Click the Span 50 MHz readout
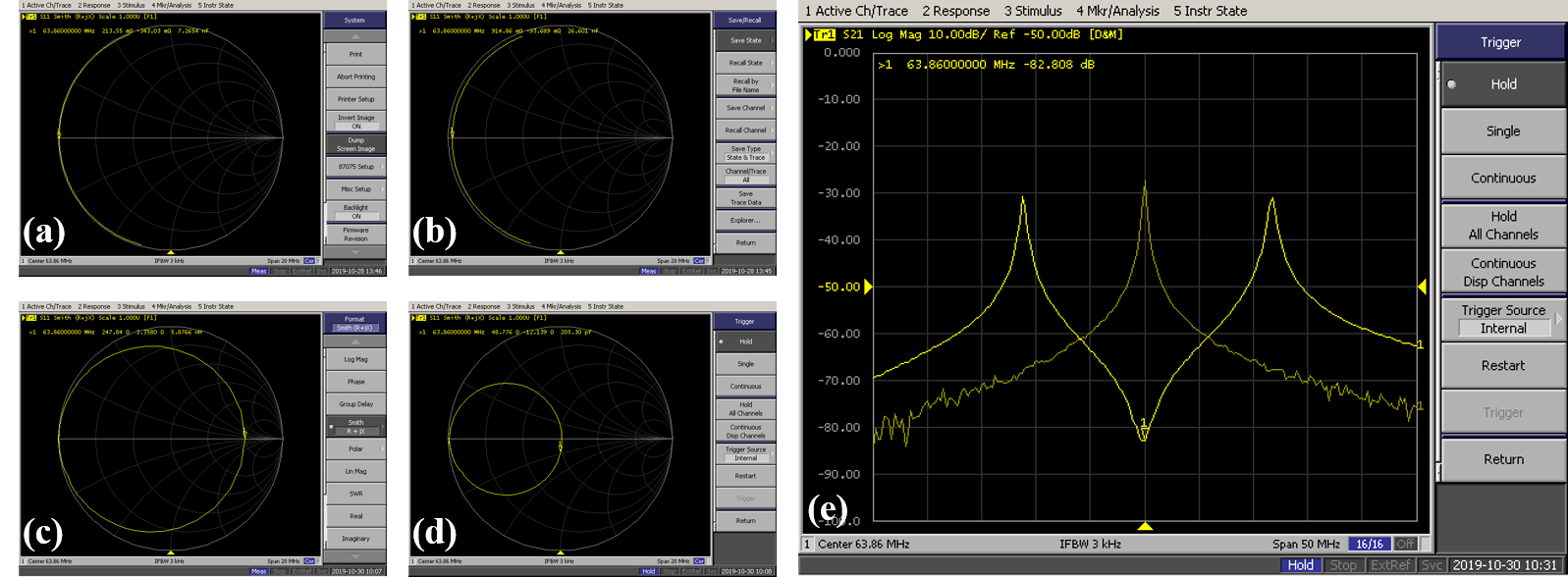This screenshot has height=577, width=1568. 1306,544
